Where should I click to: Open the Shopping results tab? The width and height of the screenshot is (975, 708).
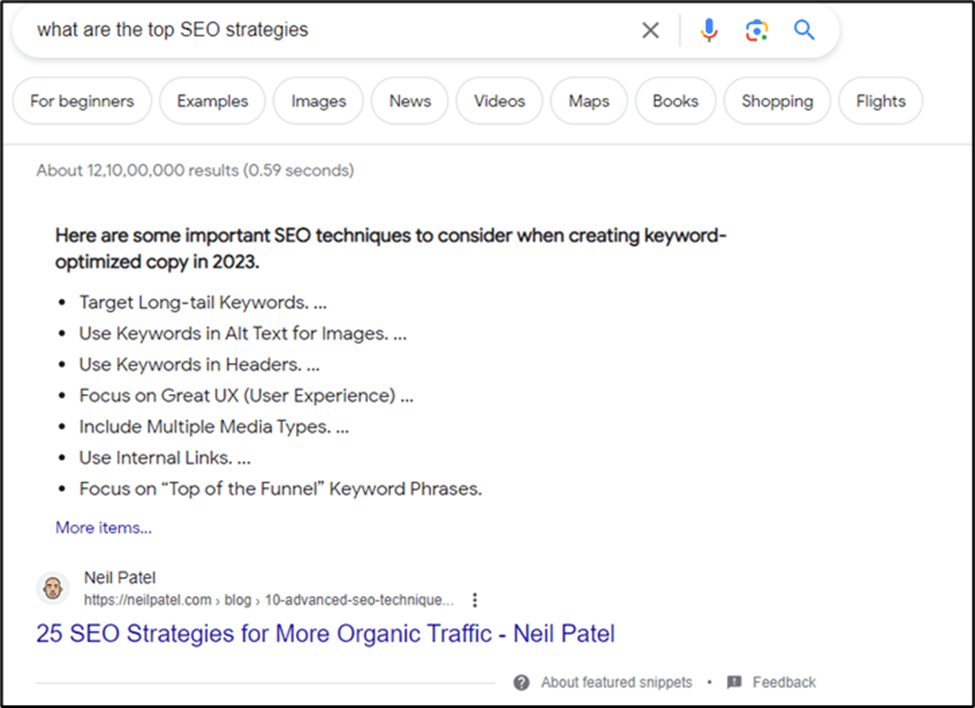(x=777, y=101)
